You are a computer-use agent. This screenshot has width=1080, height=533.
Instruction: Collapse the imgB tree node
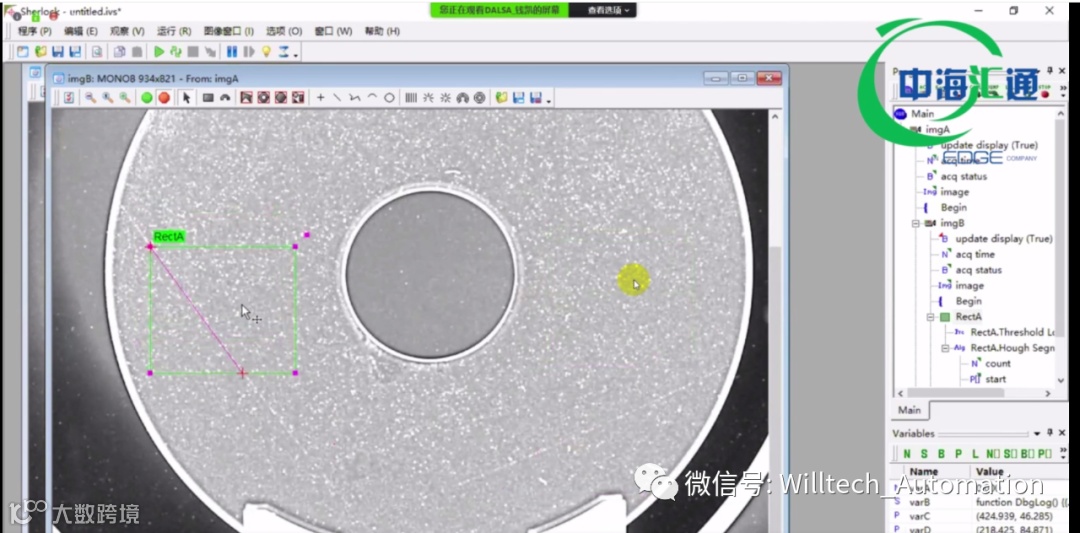(x=916, y=223)
